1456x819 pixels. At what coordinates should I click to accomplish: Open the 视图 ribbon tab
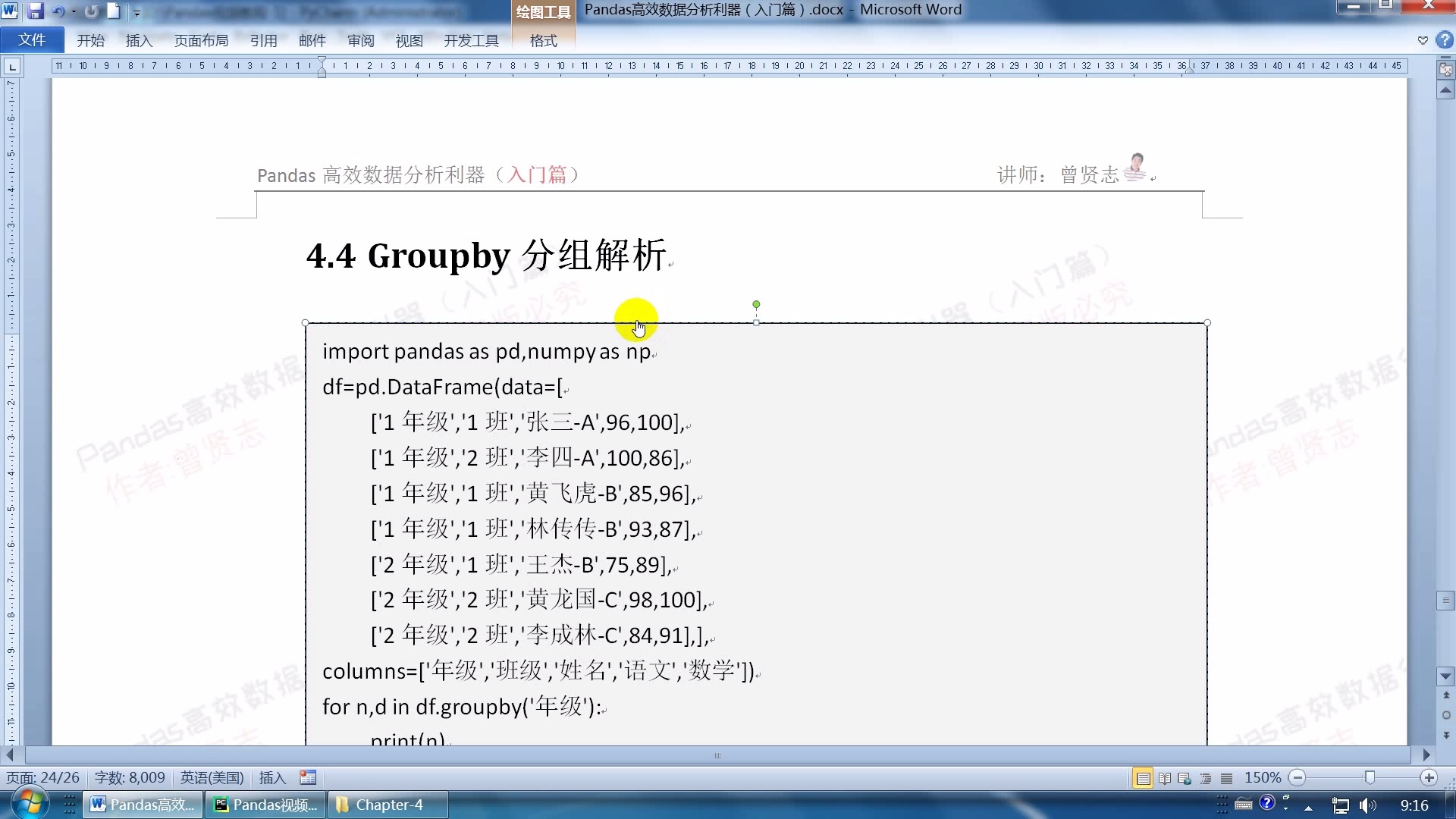click(408, 41)
